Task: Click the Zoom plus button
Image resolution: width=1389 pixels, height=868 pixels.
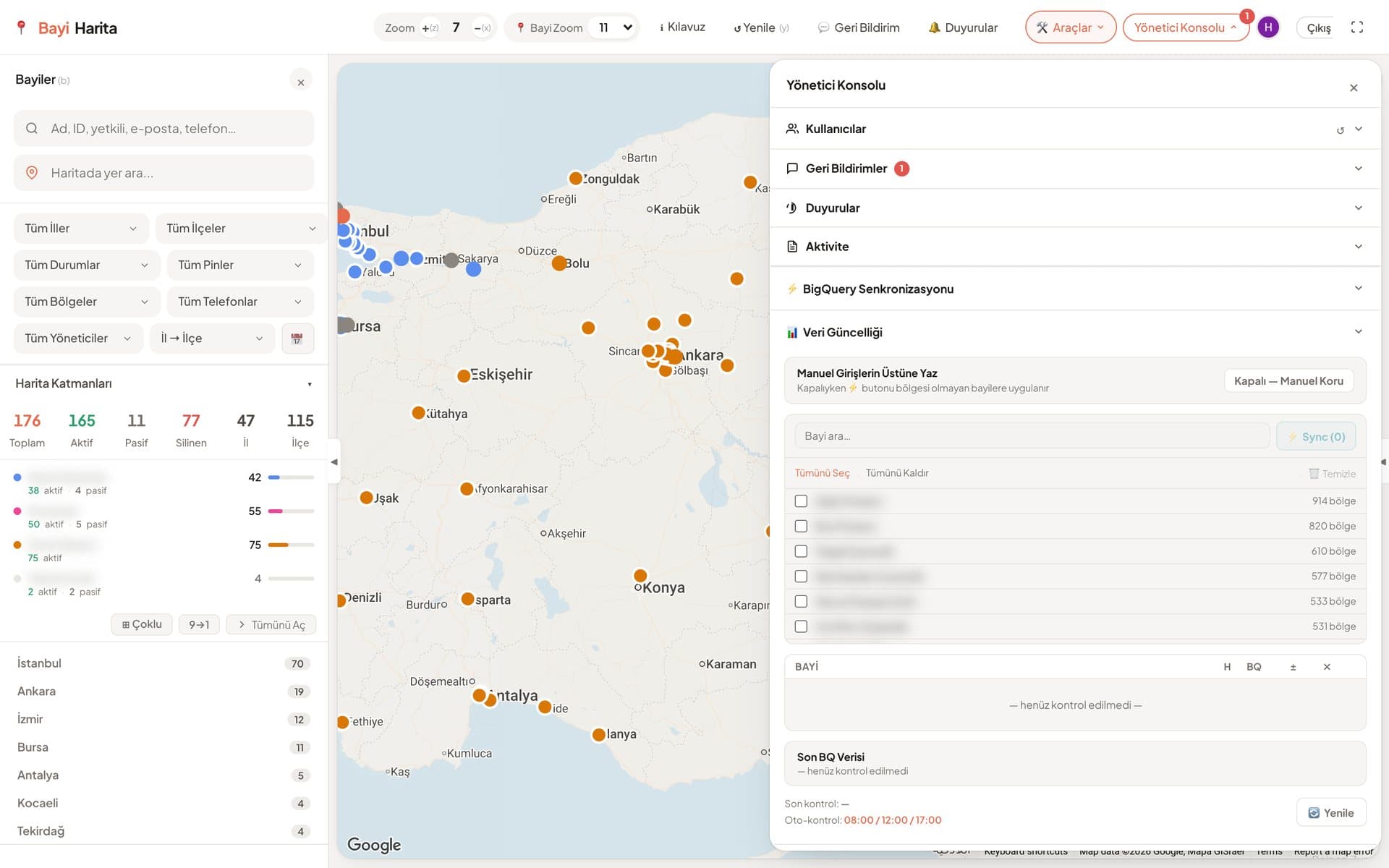Action: point(430,28)
